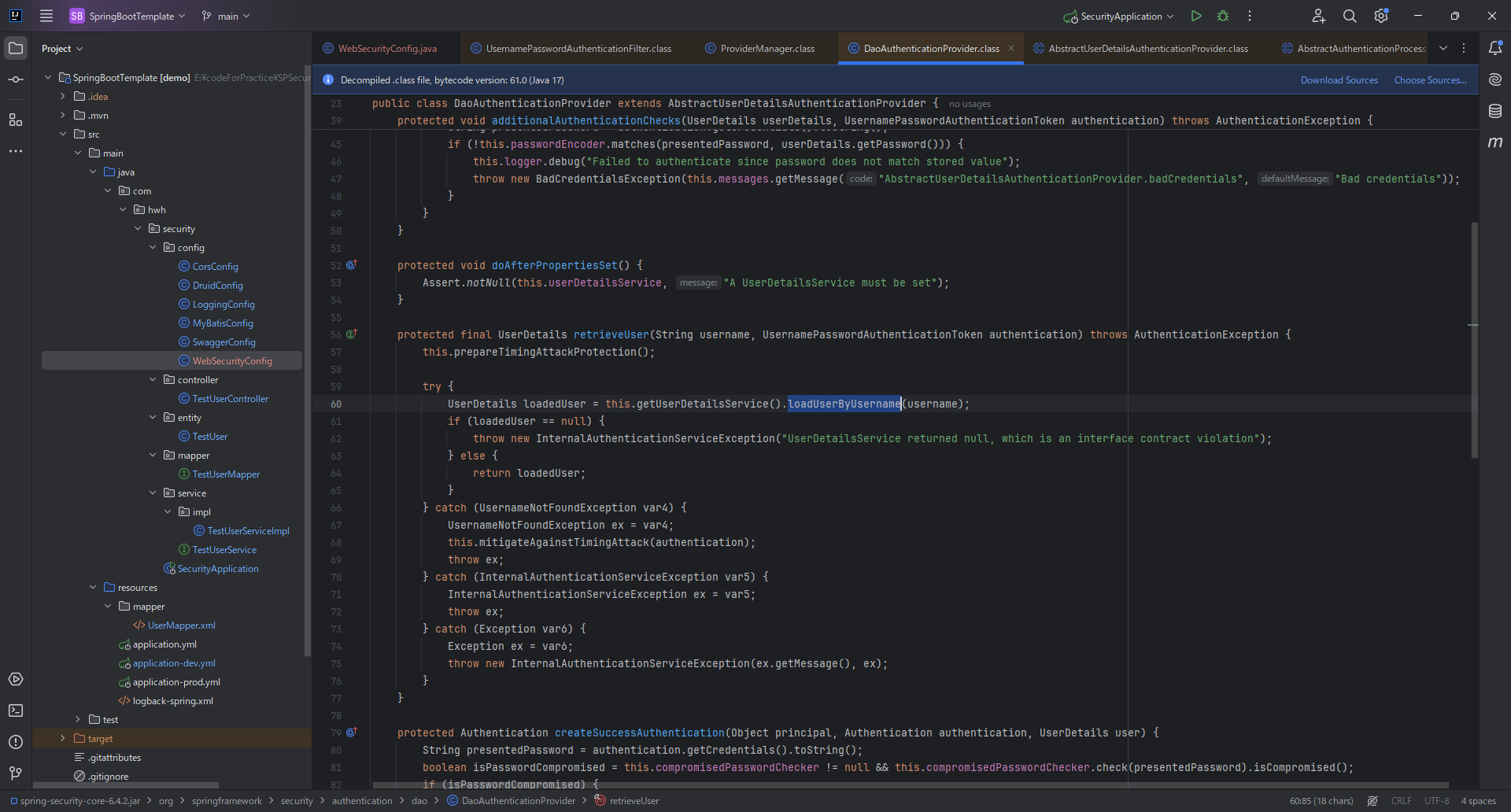Screen dimensions: 1511x812
Task: Click gutter icon on line 79
Action: [352, 733]
